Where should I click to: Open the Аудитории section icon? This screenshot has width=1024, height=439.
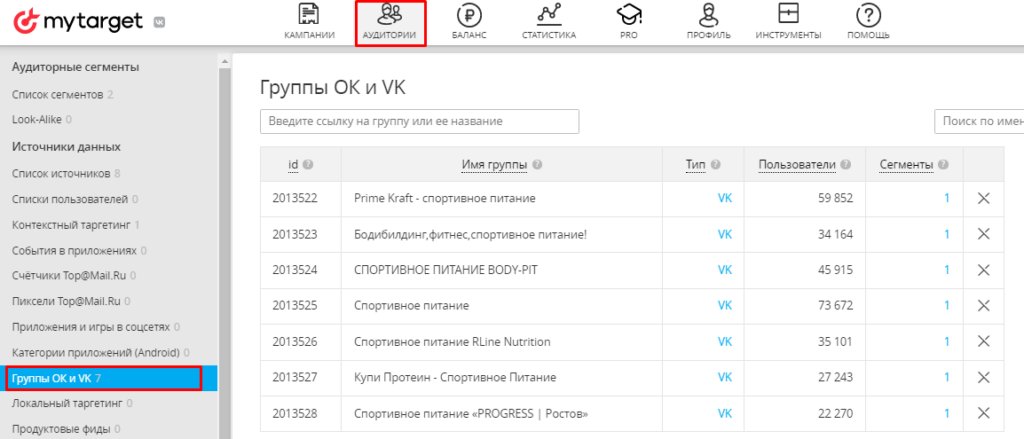pos(391,15)
